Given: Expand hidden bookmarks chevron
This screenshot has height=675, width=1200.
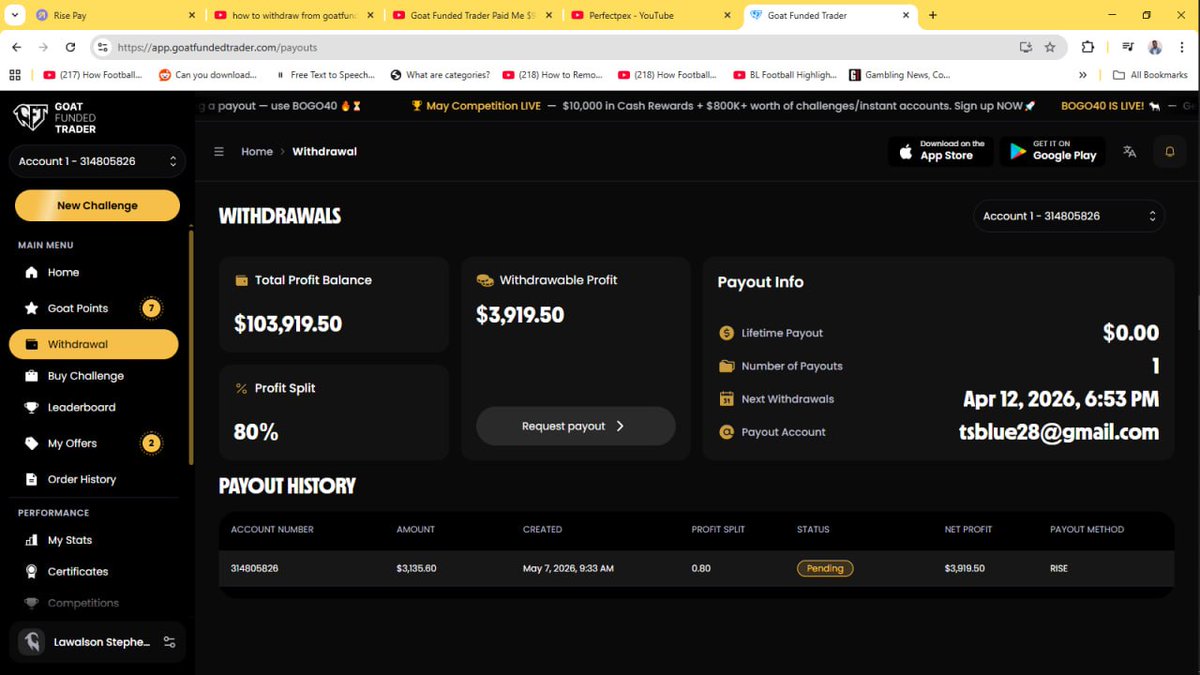Looking at the screenshot, I should click(1083, 75).
